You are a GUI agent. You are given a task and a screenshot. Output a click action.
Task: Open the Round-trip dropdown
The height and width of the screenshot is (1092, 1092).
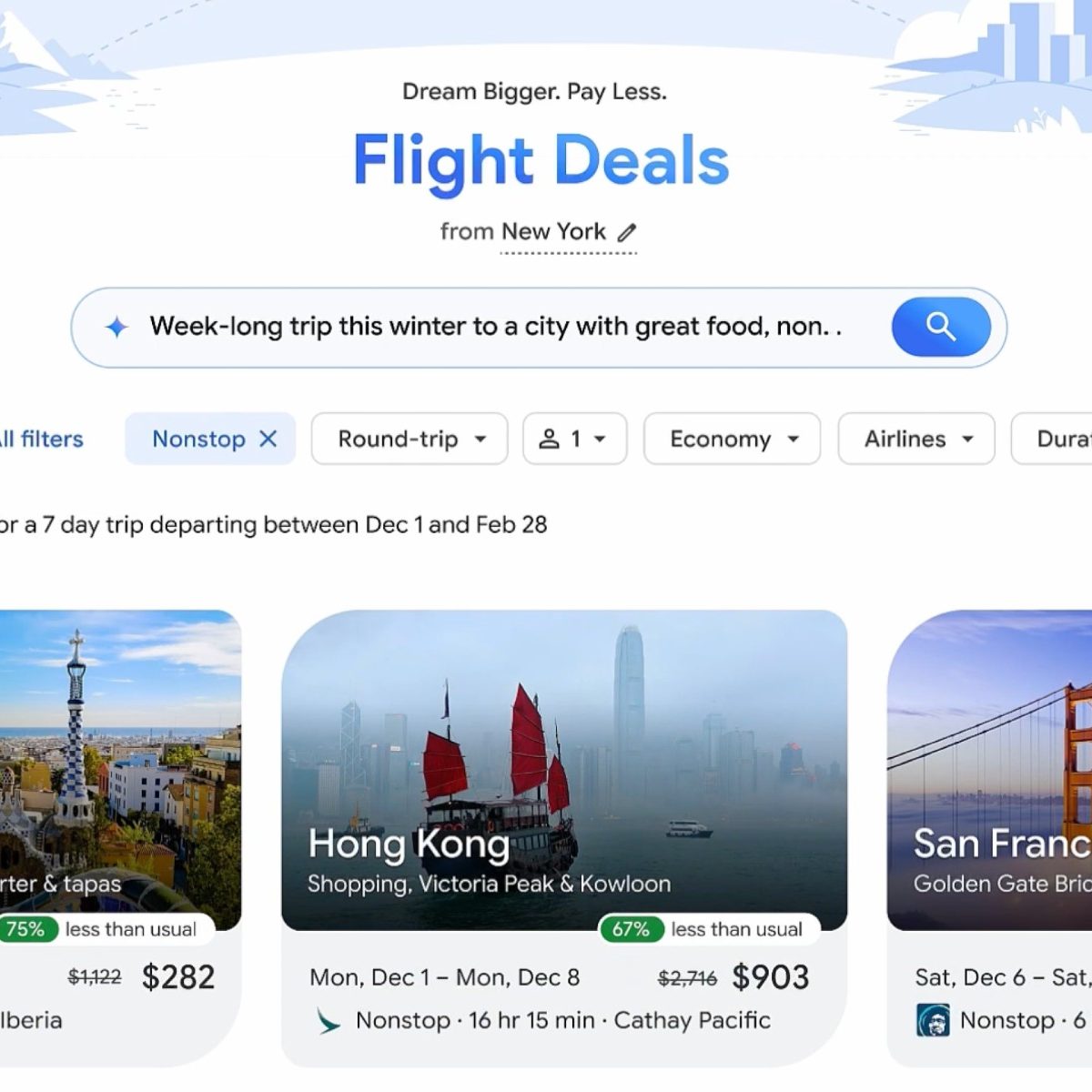pyautogui.click(x=409, y=439)
